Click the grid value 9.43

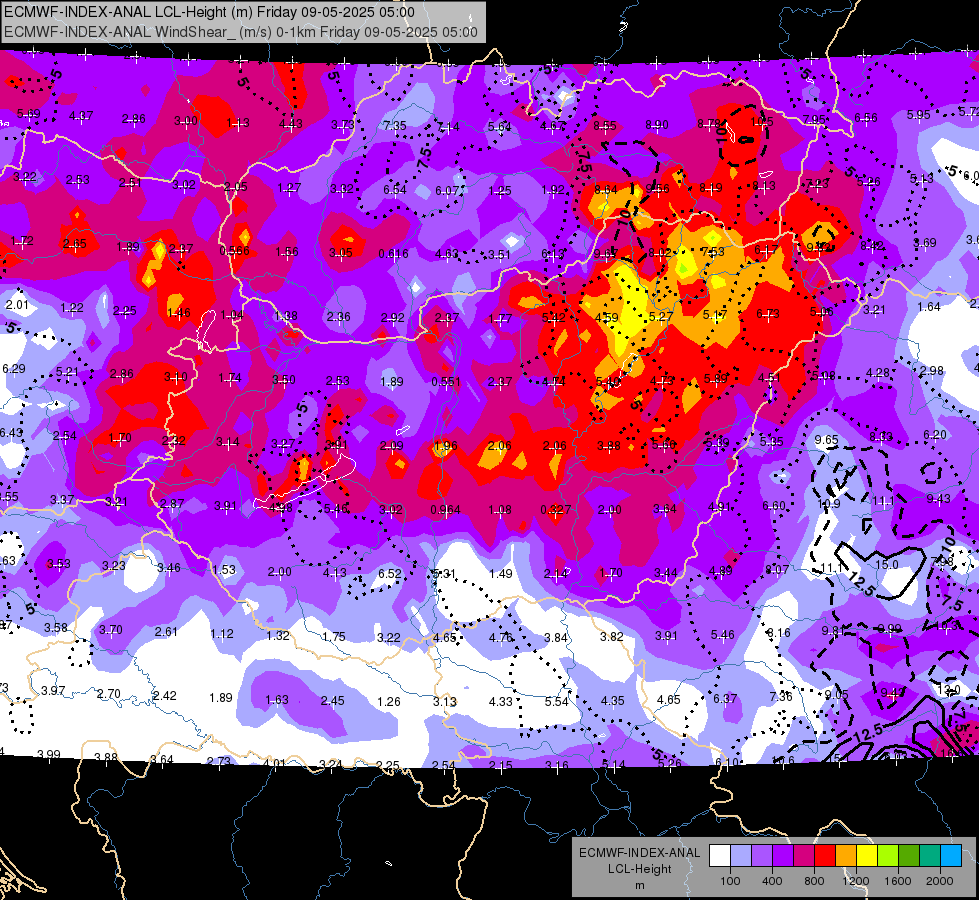click(x=938, y=498)
